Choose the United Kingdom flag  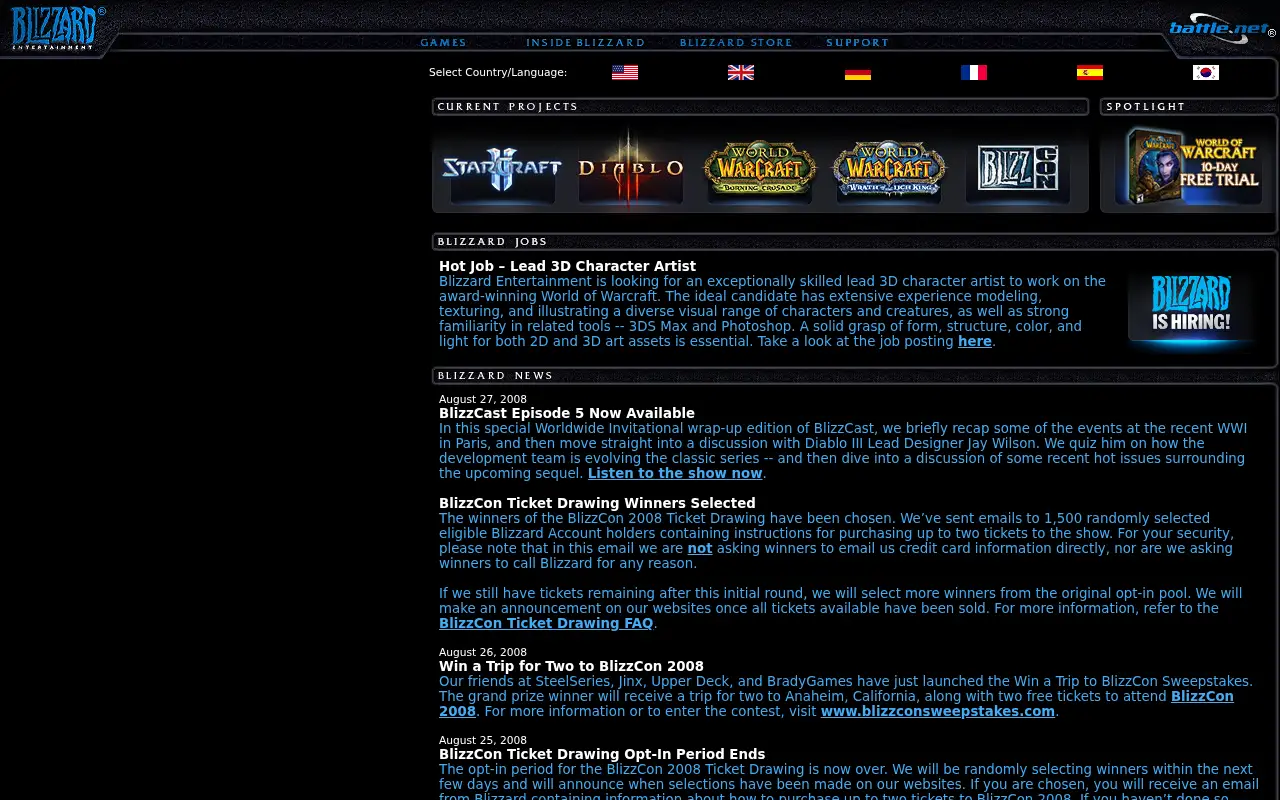(741, 72)
